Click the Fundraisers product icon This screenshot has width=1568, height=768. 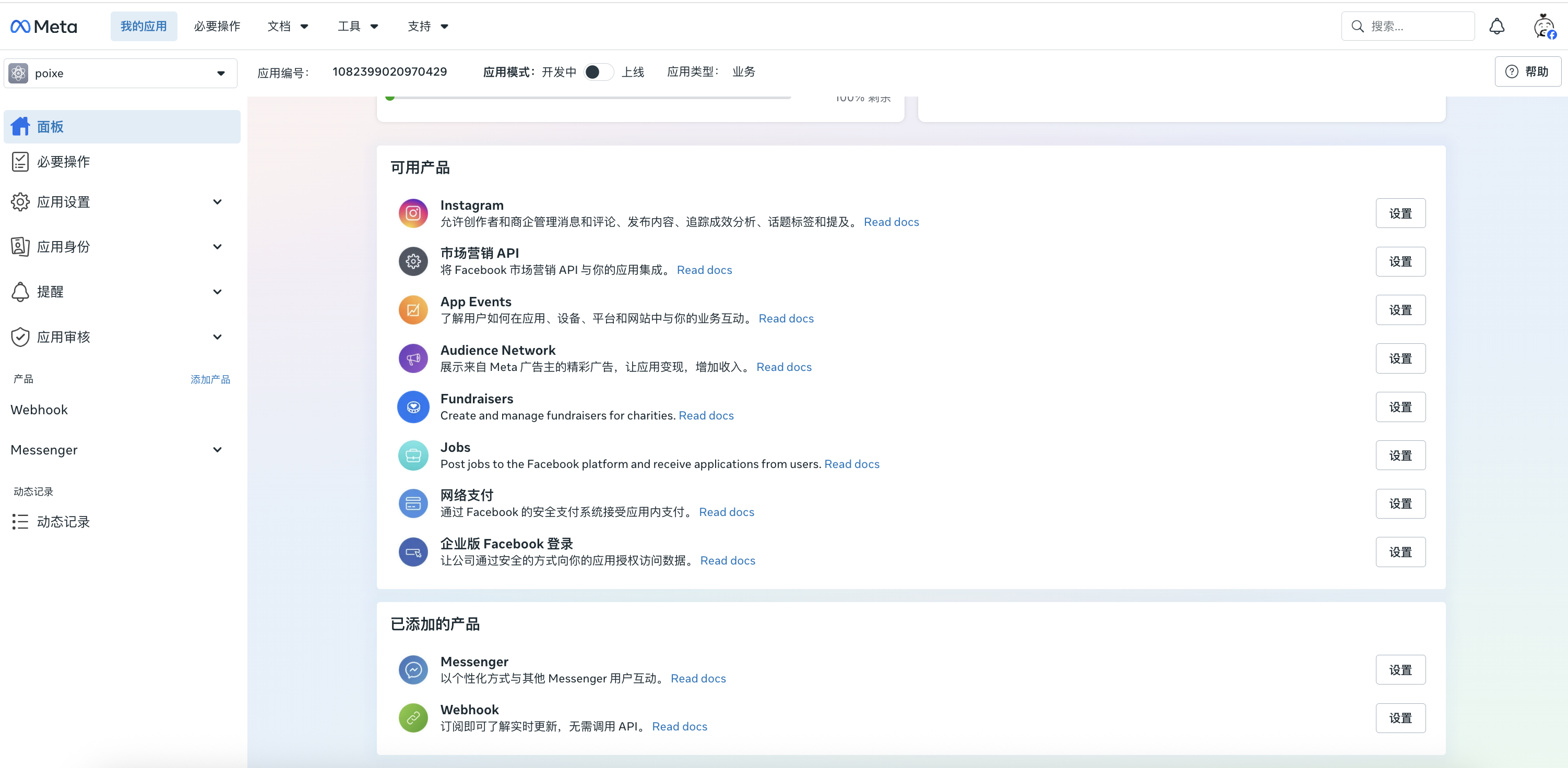pyautogui.click(x=413, y=406)
